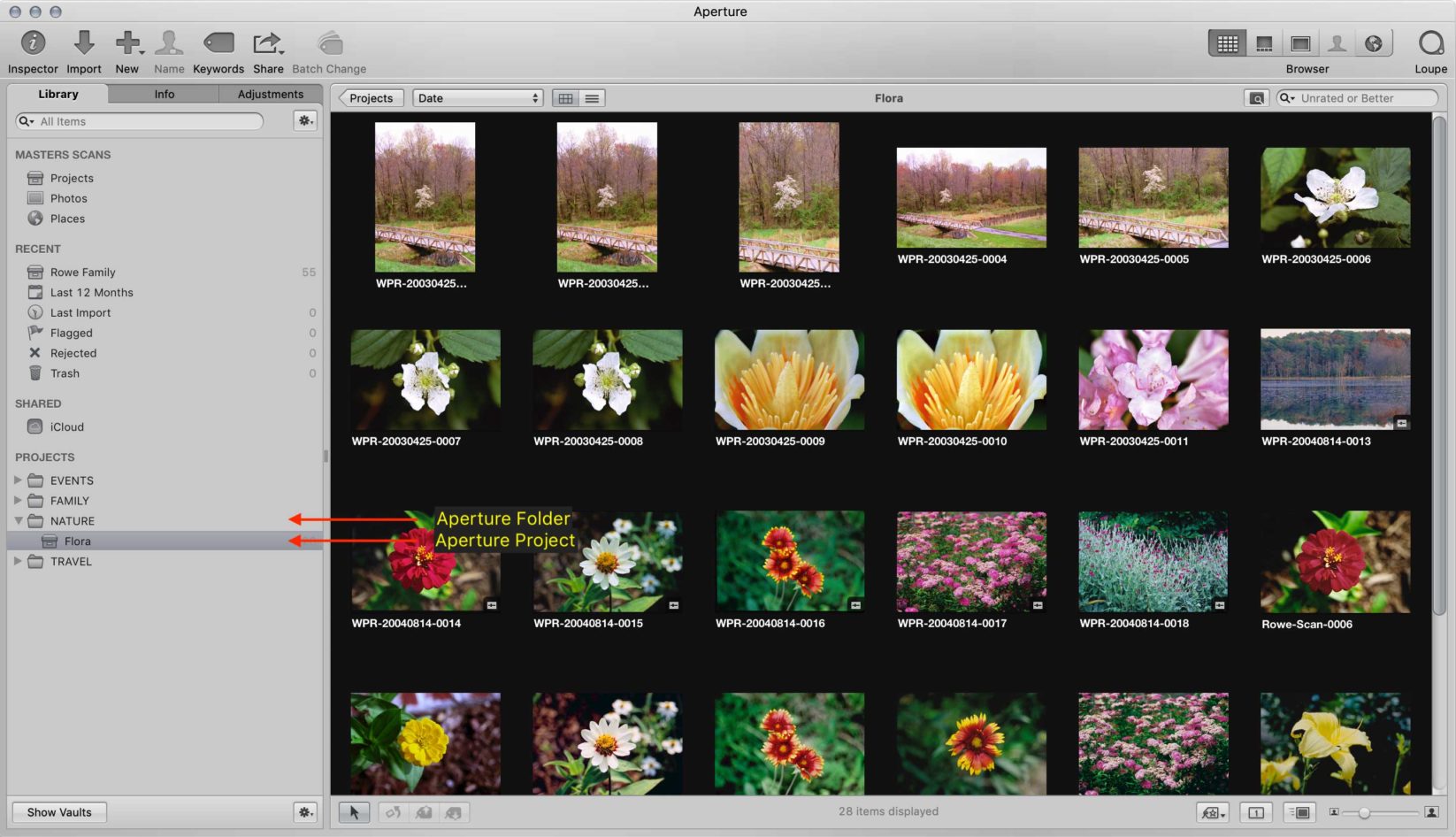Open the Trash item
1456x837 pixels.
click(65, 373)
